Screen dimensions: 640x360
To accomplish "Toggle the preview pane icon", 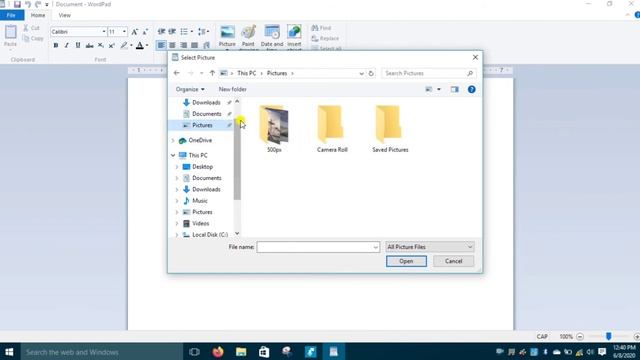I will point(454,89).
